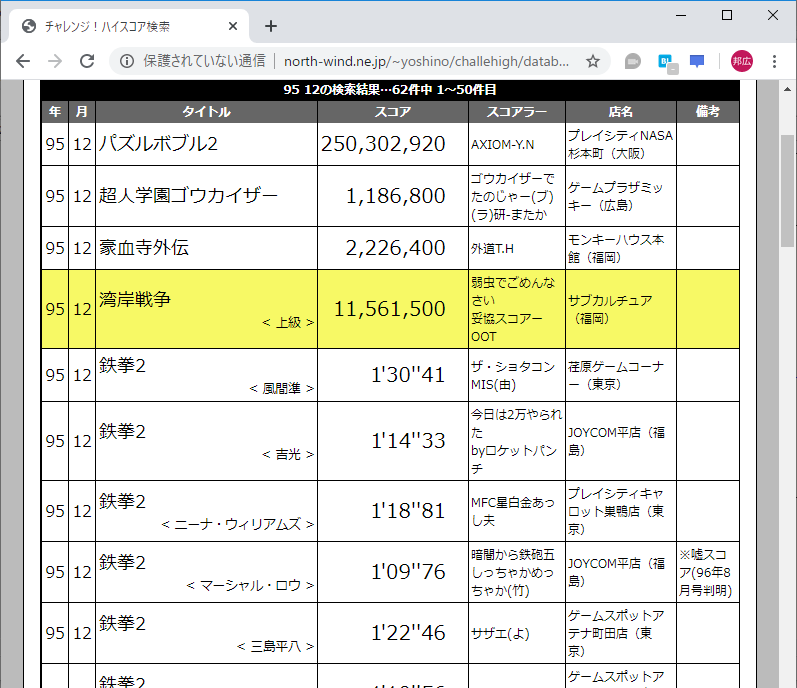
Task: Click the スコアラー column header
Action: coord(517,112)
